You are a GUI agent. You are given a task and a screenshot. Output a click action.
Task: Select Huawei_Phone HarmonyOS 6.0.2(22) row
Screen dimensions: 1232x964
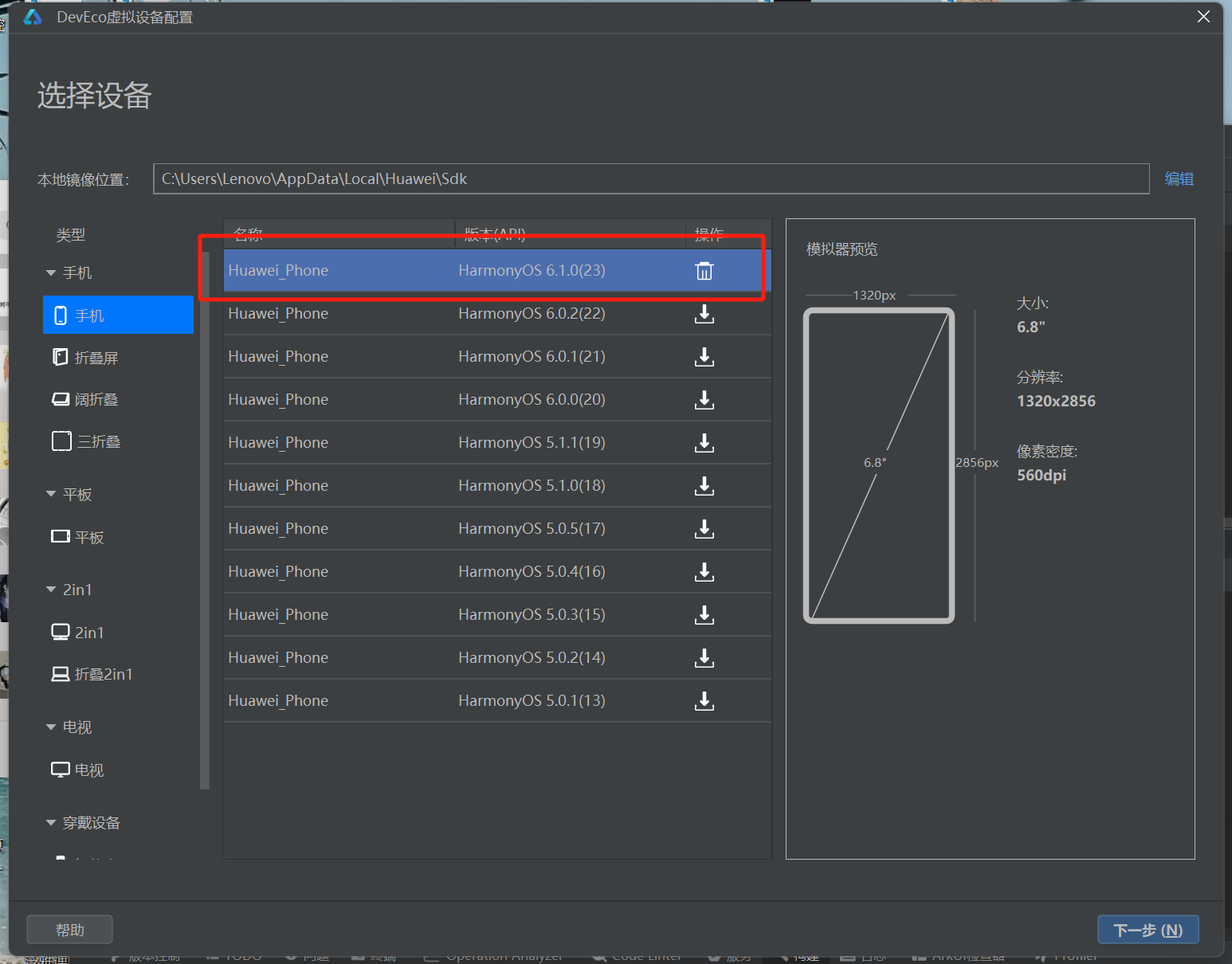pyautogui.click(x=497, y=314)
